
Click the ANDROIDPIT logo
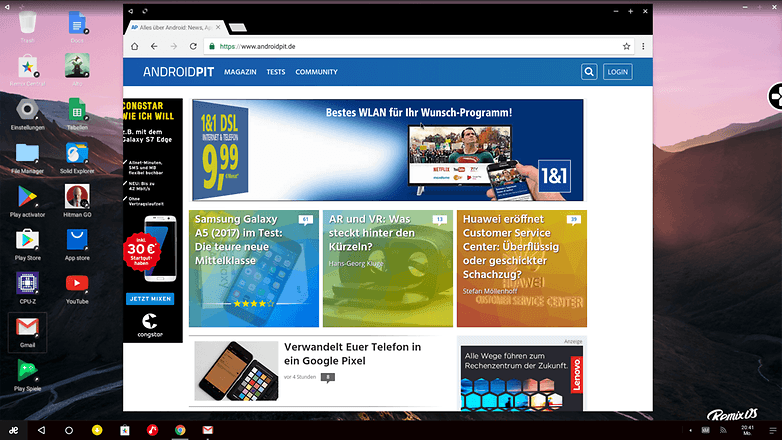pos(179,72)
